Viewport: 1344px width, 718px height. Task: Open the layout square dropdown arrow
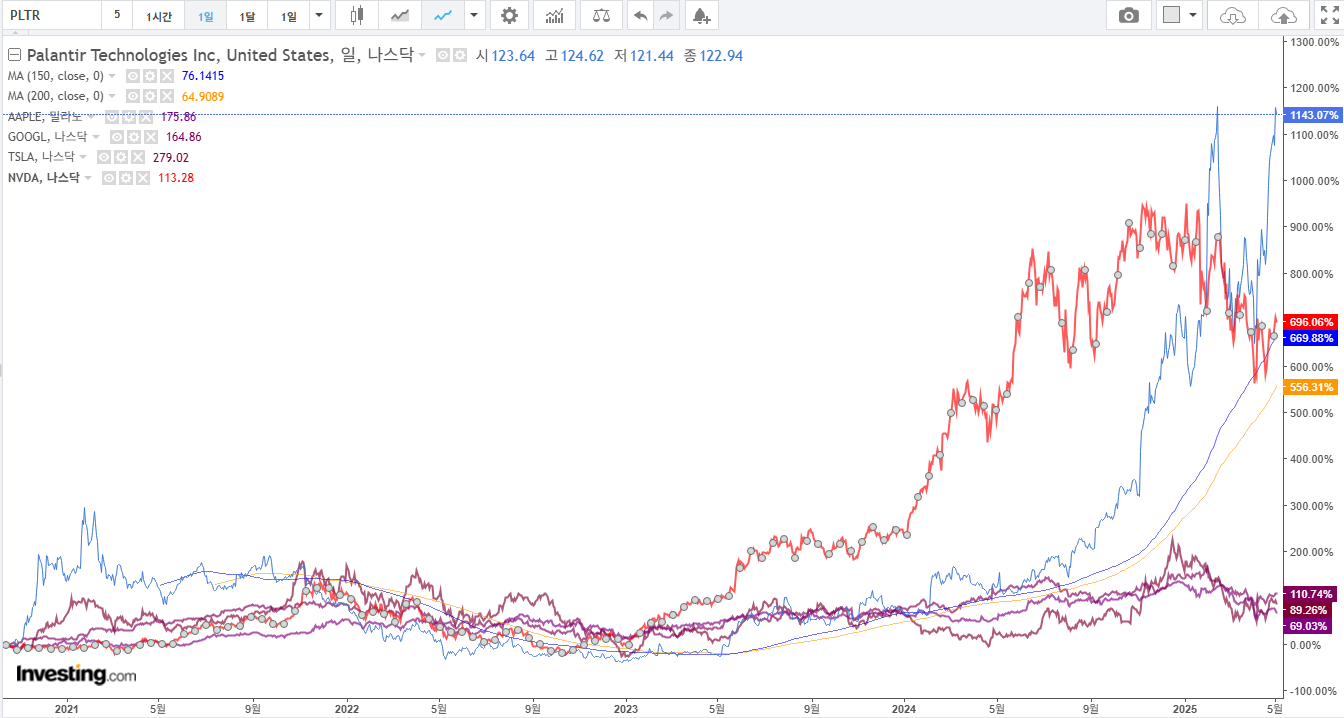tap(1192, 15)
